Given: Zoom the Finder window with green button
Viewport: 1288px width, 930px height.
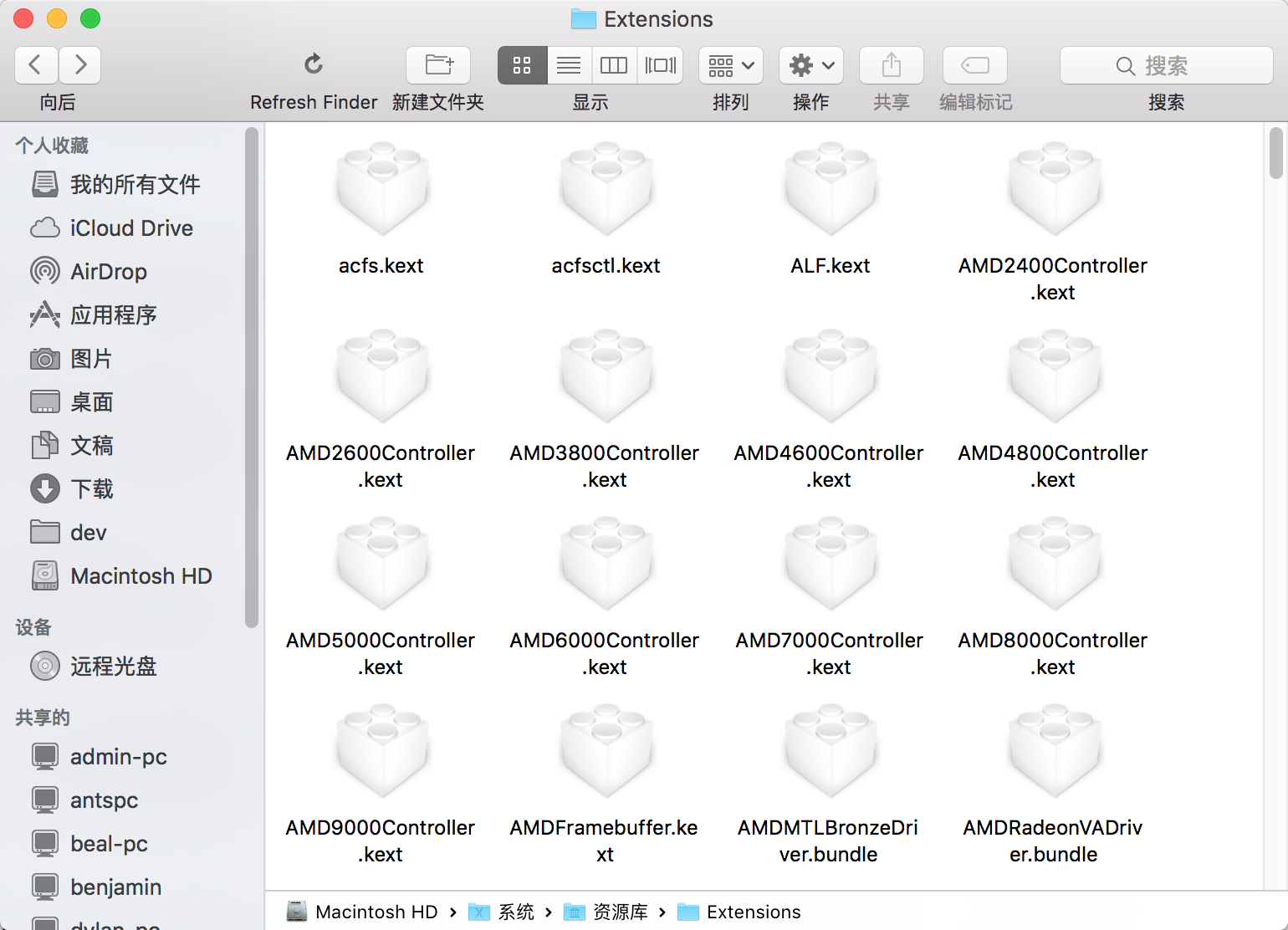Looking at the screenshot, I should pos(90,18).
